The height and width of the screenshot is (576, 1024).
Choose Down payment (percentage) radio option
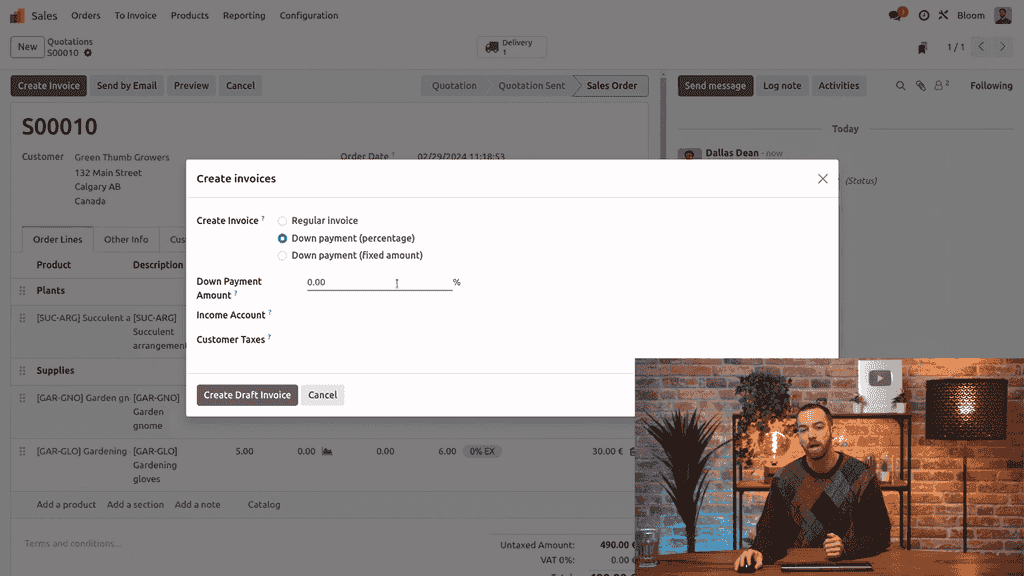coord(282,239)
